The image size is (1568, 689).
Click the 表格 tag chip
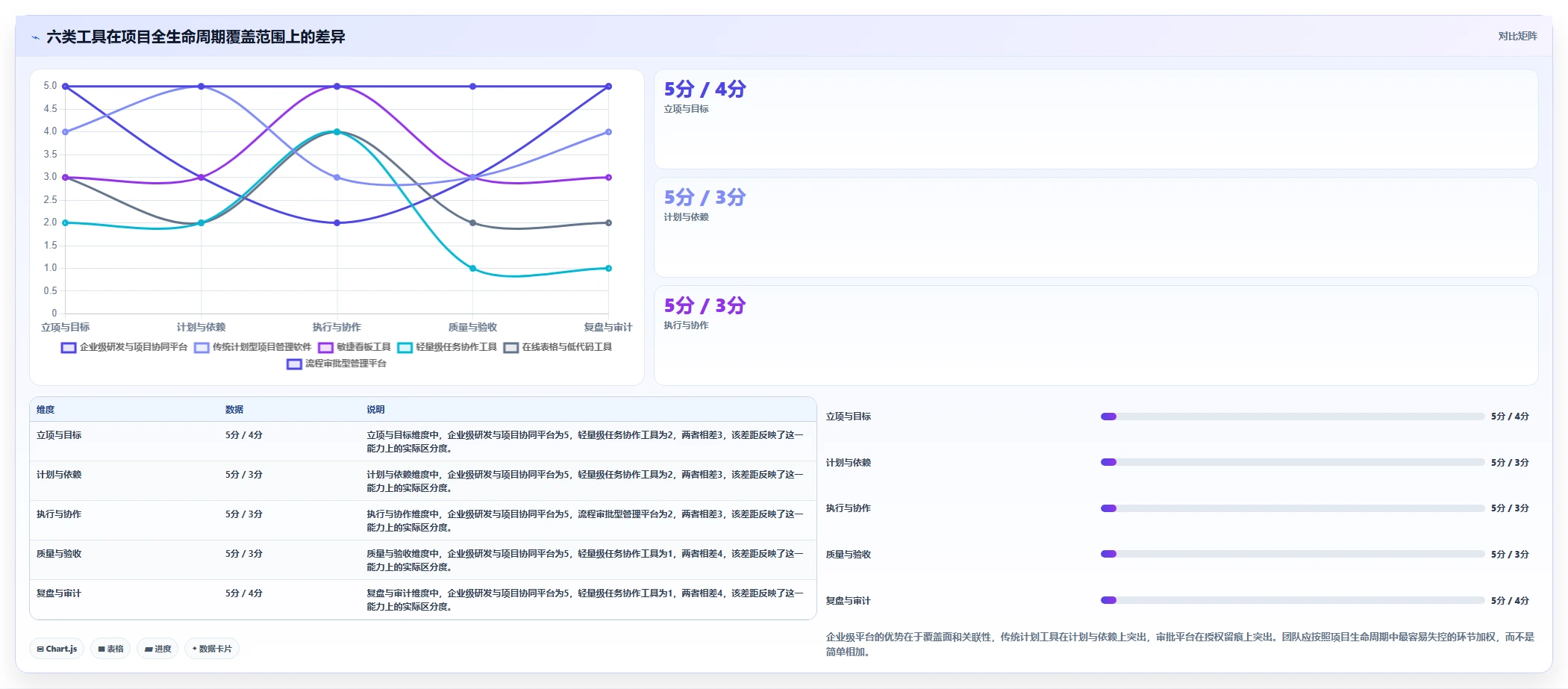click(110, 649)
